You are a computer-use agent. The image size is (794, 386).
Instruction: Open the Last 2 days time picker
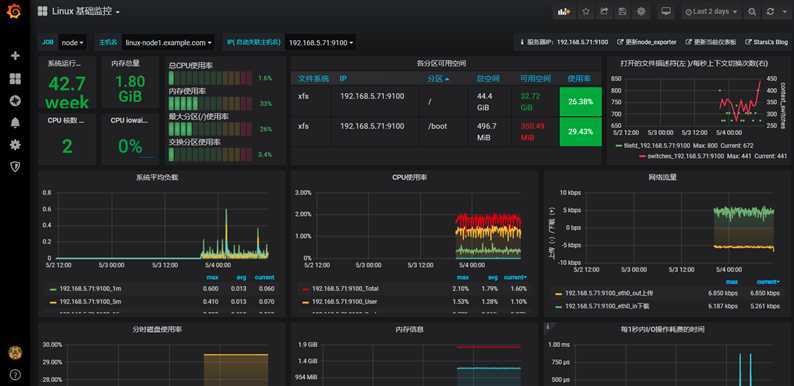click(x=711, y=12)
